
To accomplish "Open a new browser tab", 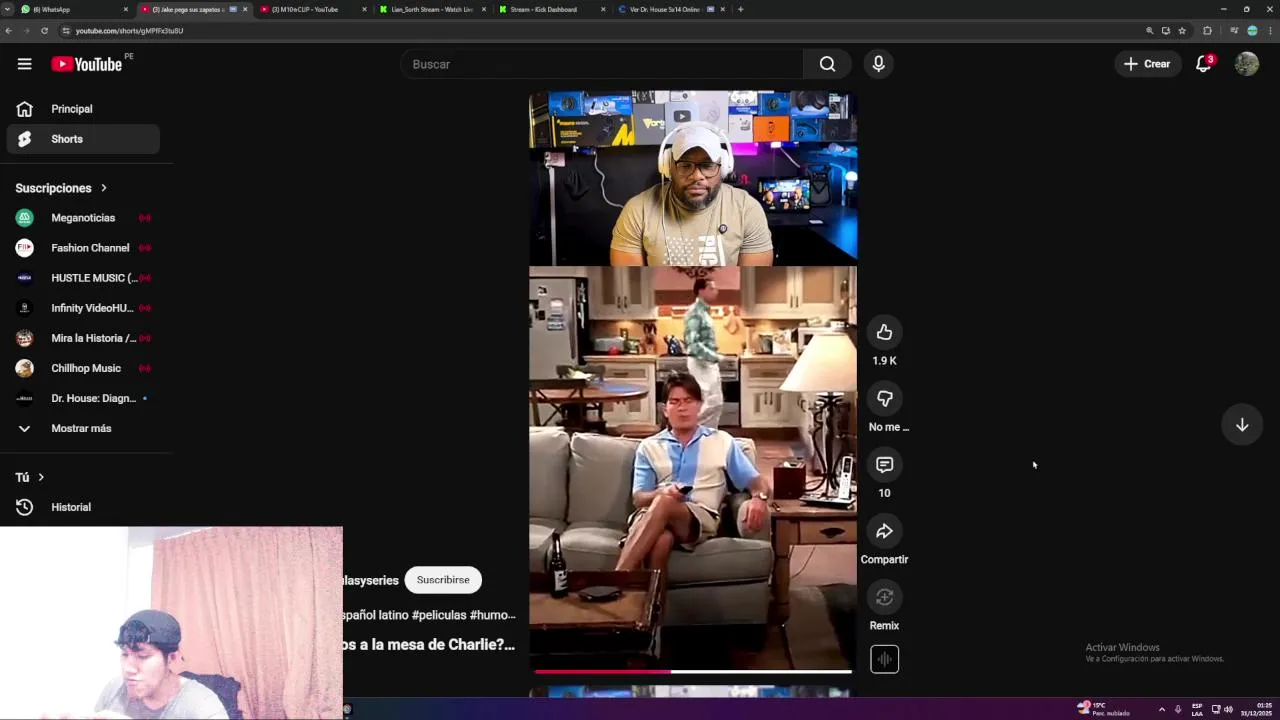I will [740, 9].
